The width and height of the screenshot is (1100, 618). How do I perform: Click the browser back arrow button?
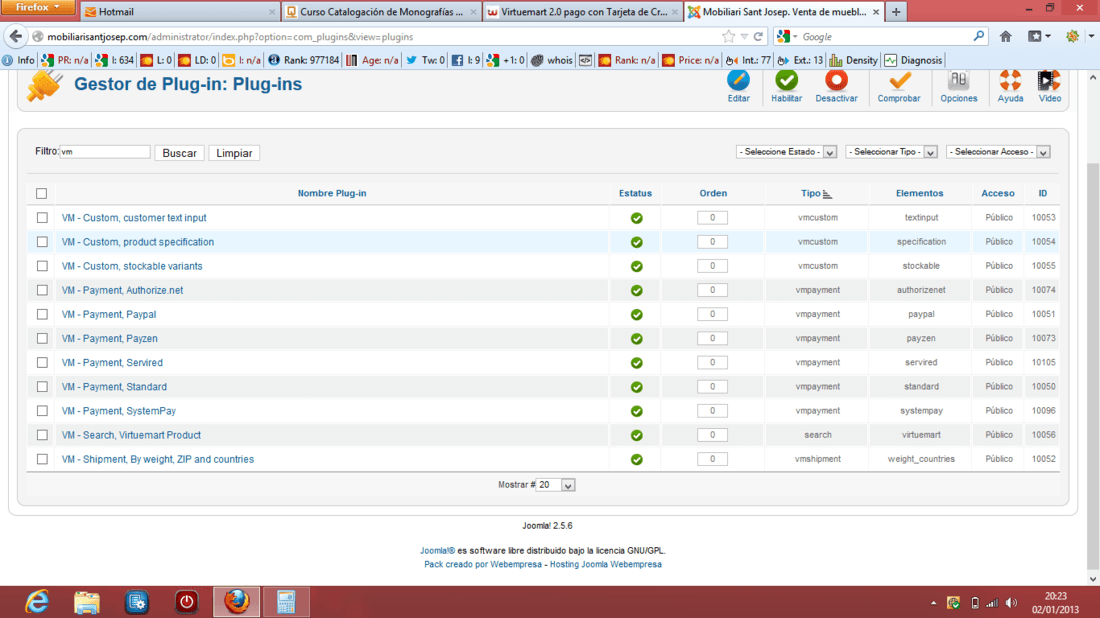(15, 36)
